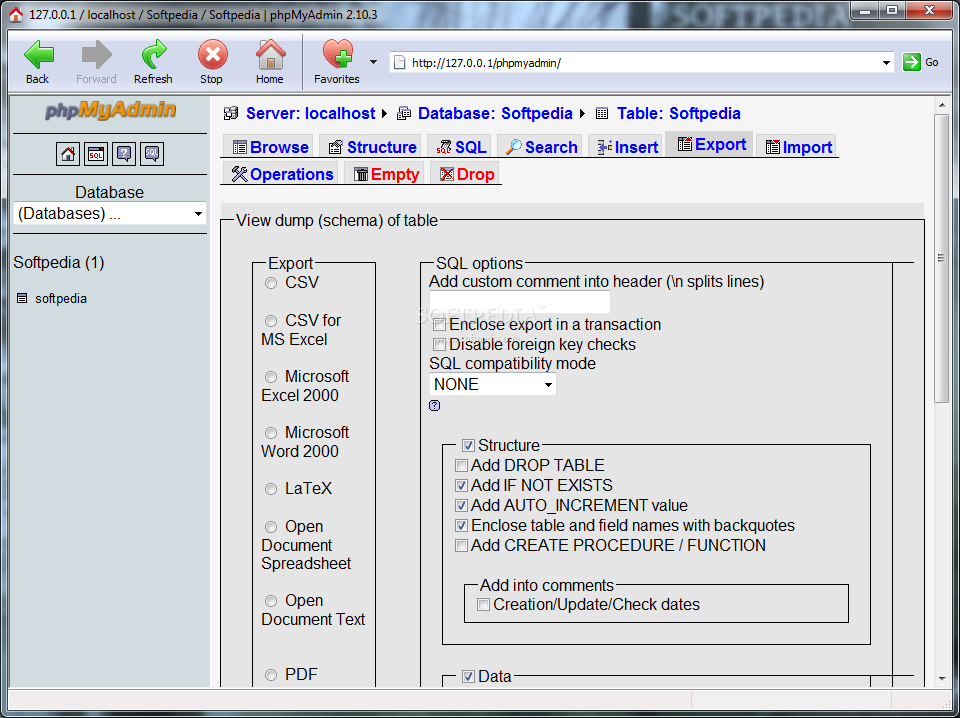Toggle Add AUTO_INCREMENT value checkbox
Viewport: 960px width, 718px height.
pyautogui.click(x=462, y=506)
